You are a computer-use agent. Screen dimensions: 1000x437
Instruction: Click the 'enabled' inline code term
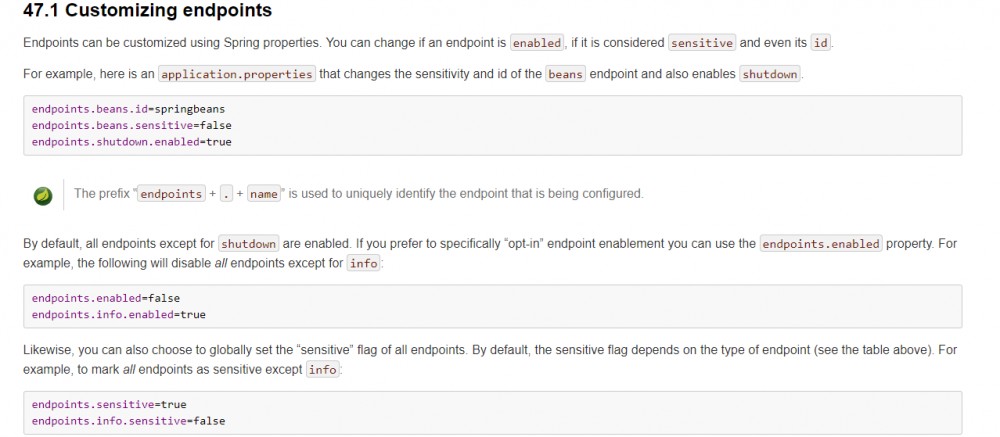tap(537, 43)
